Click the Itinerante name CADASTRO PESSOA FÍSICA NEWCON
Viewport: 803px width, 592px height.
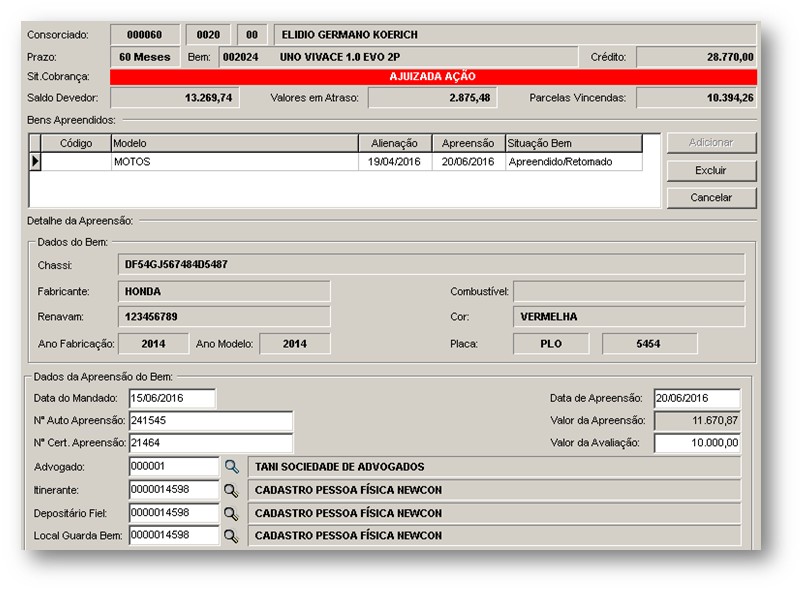pos(495,490)
